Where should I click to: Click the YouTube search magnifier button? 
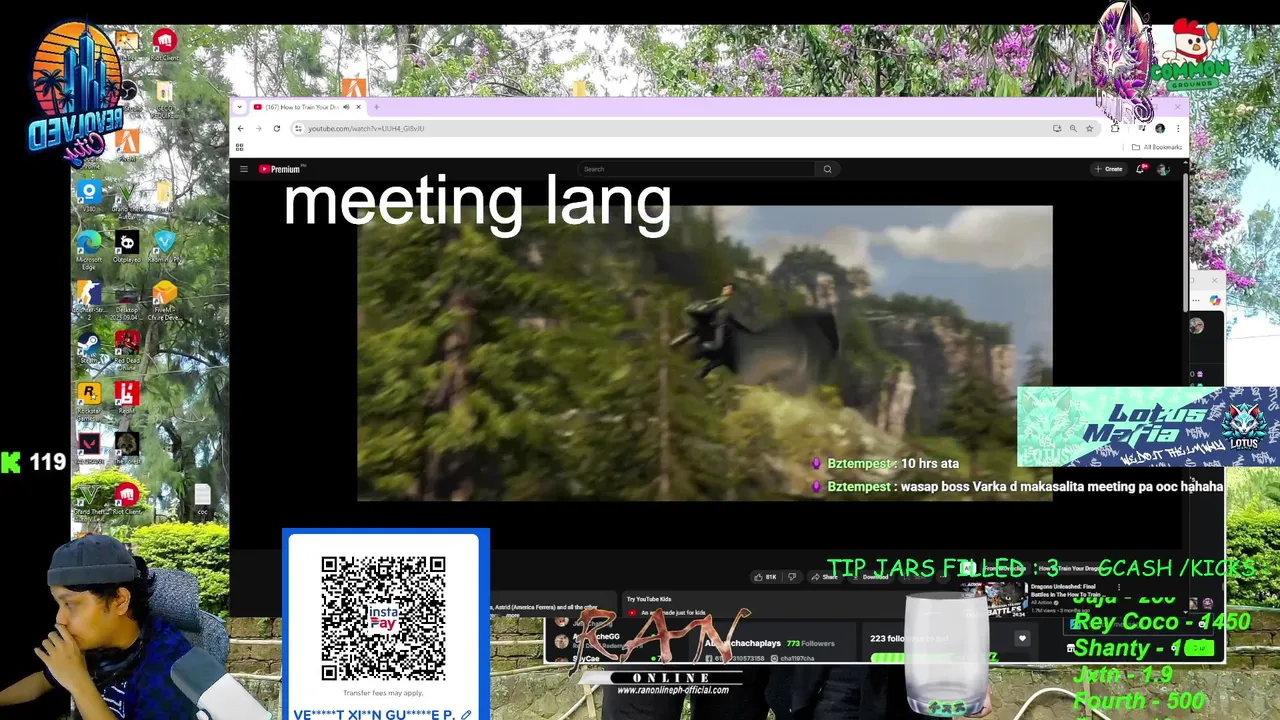(827, 169)
